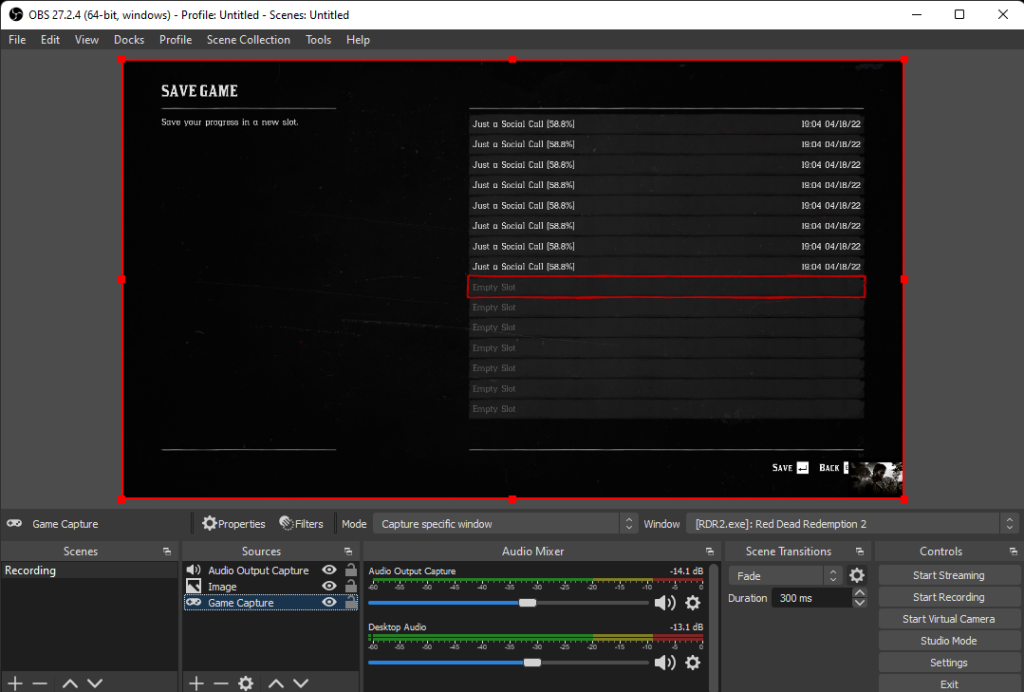Open Filters for Game Capture

tap(301, 524)
